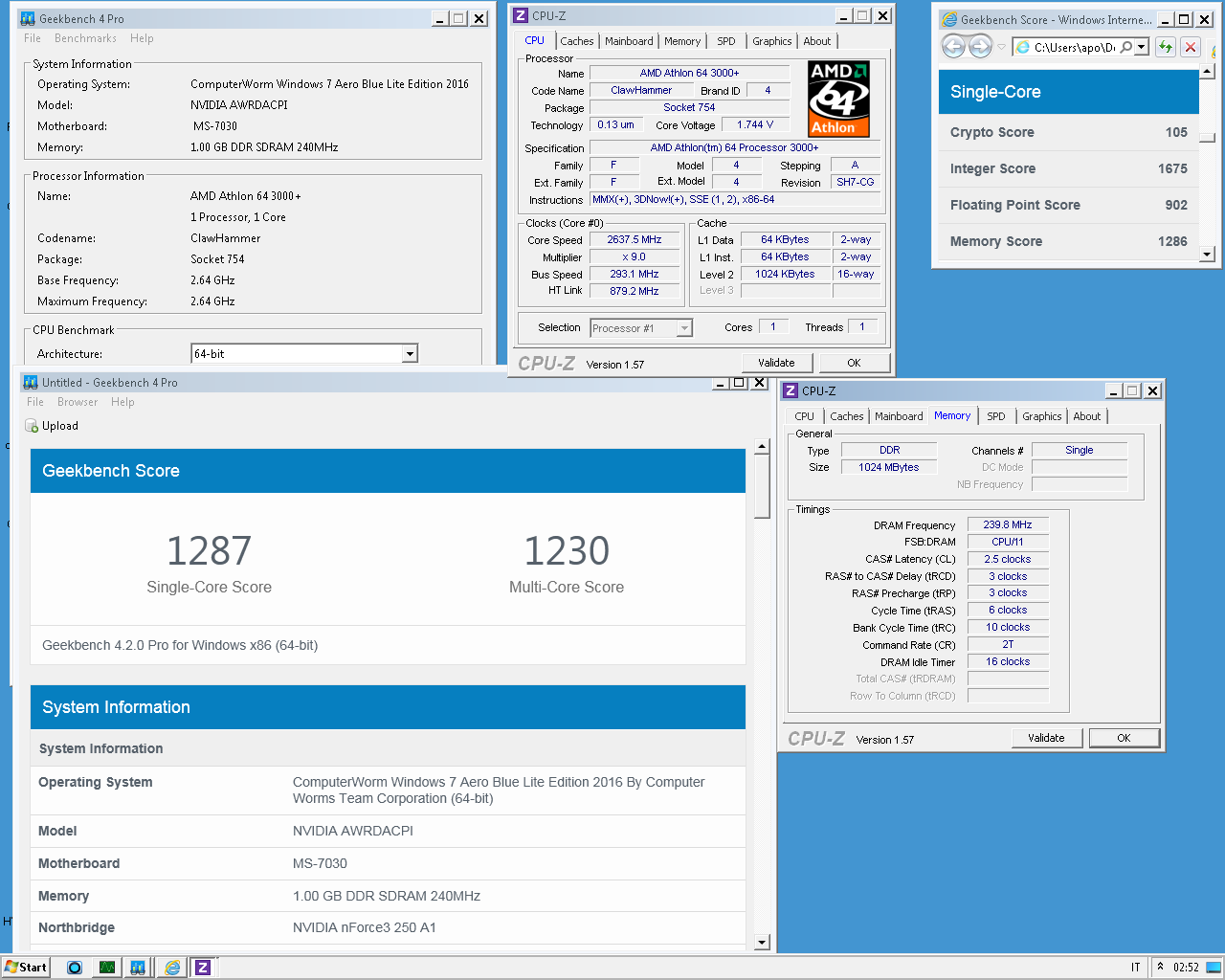Click the Crypto Score 105 row

pos(1069,132)
